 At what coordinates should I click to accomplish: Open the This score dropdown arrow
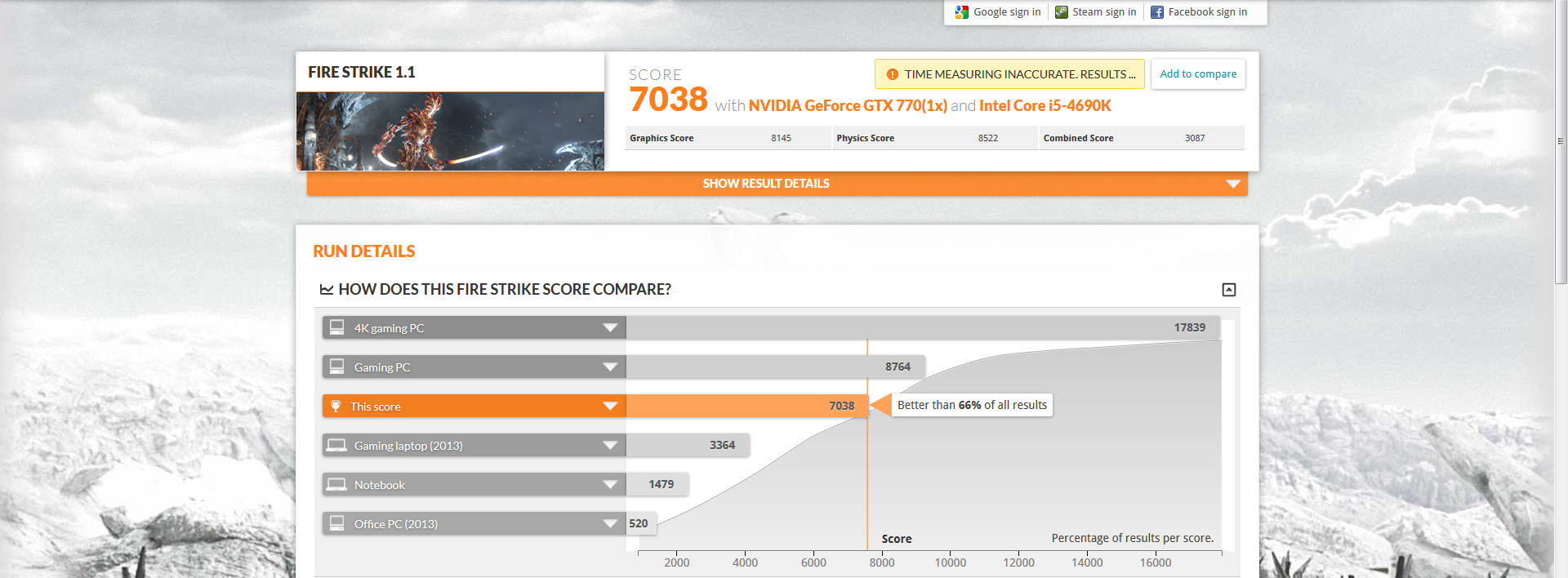point(610,406)
